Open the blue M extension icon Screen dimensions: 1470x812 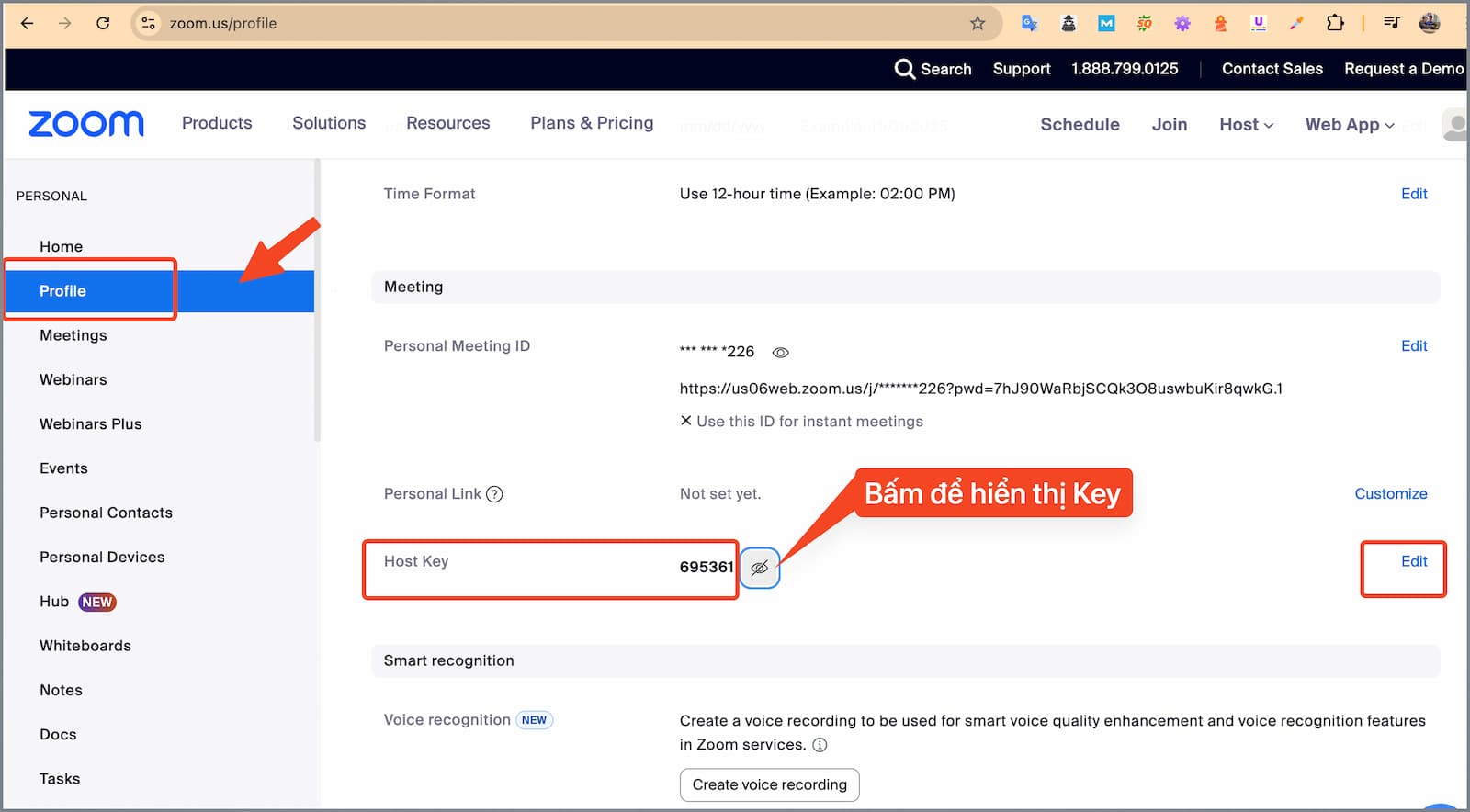pyautogui.click(x=1106, y=23)
